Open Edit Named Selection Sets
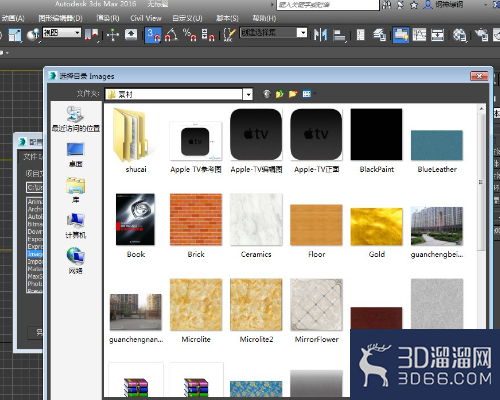This screenshot has width=500, height=400. (x=229, y=35)
